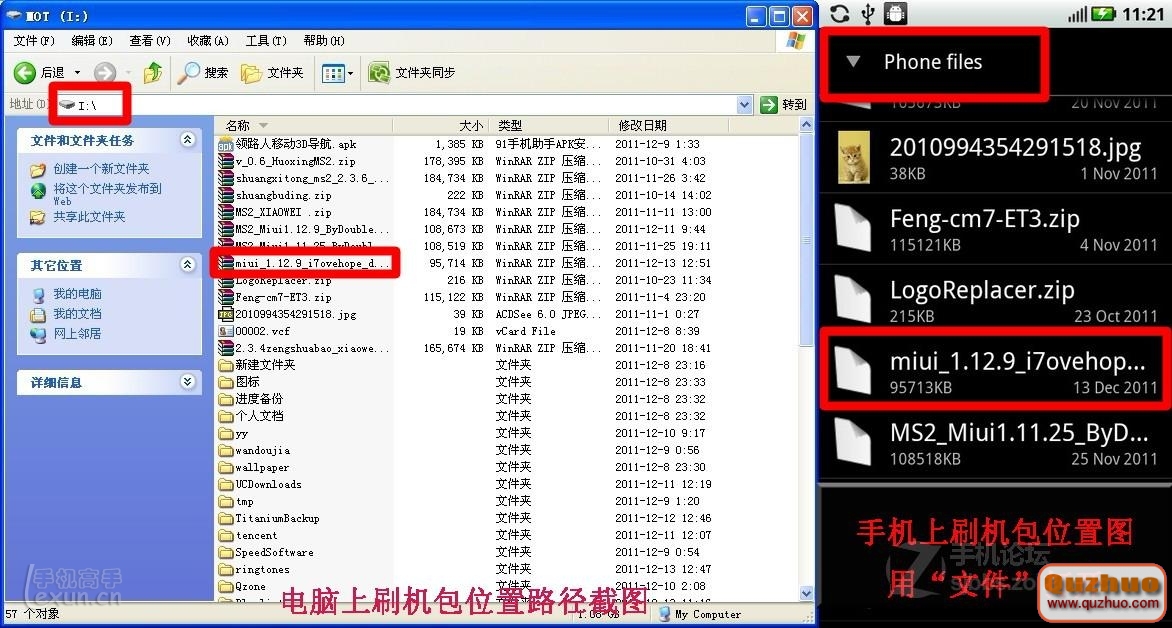Tap the sync status icon on phone
This screenshot has width=1172, height=628.
coord(839,13)
